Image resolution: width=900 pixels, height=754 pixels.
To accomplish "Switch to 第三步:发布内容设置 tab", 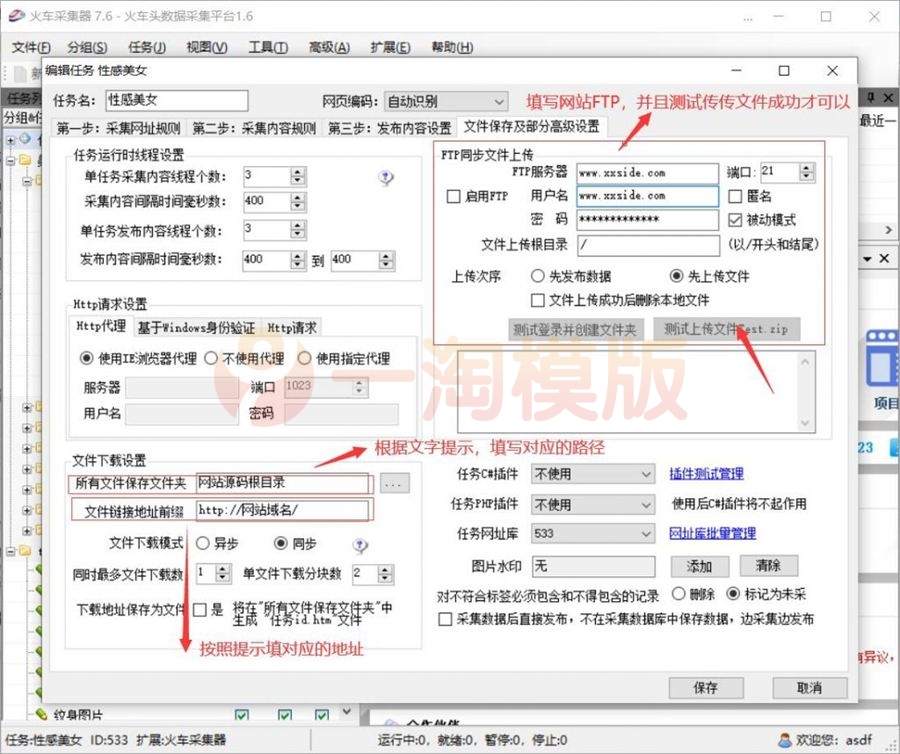I will pyautogui.click(x=390, y=128).
